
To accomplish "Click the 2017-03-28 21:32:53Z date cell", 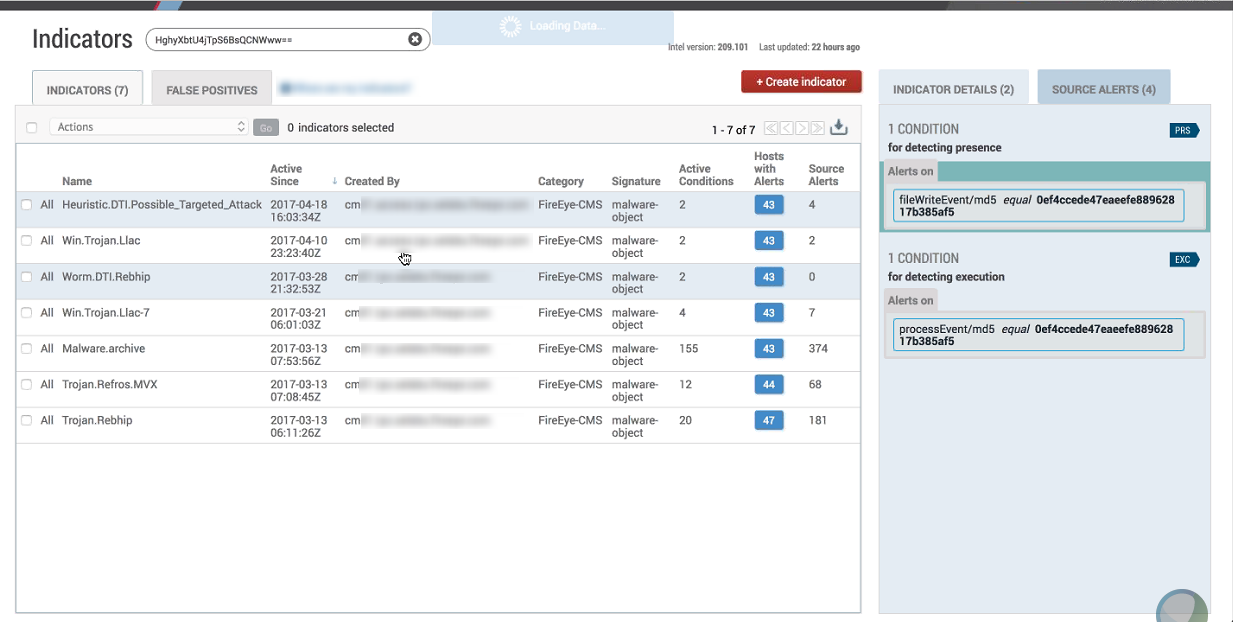I will tap(298, 283).
